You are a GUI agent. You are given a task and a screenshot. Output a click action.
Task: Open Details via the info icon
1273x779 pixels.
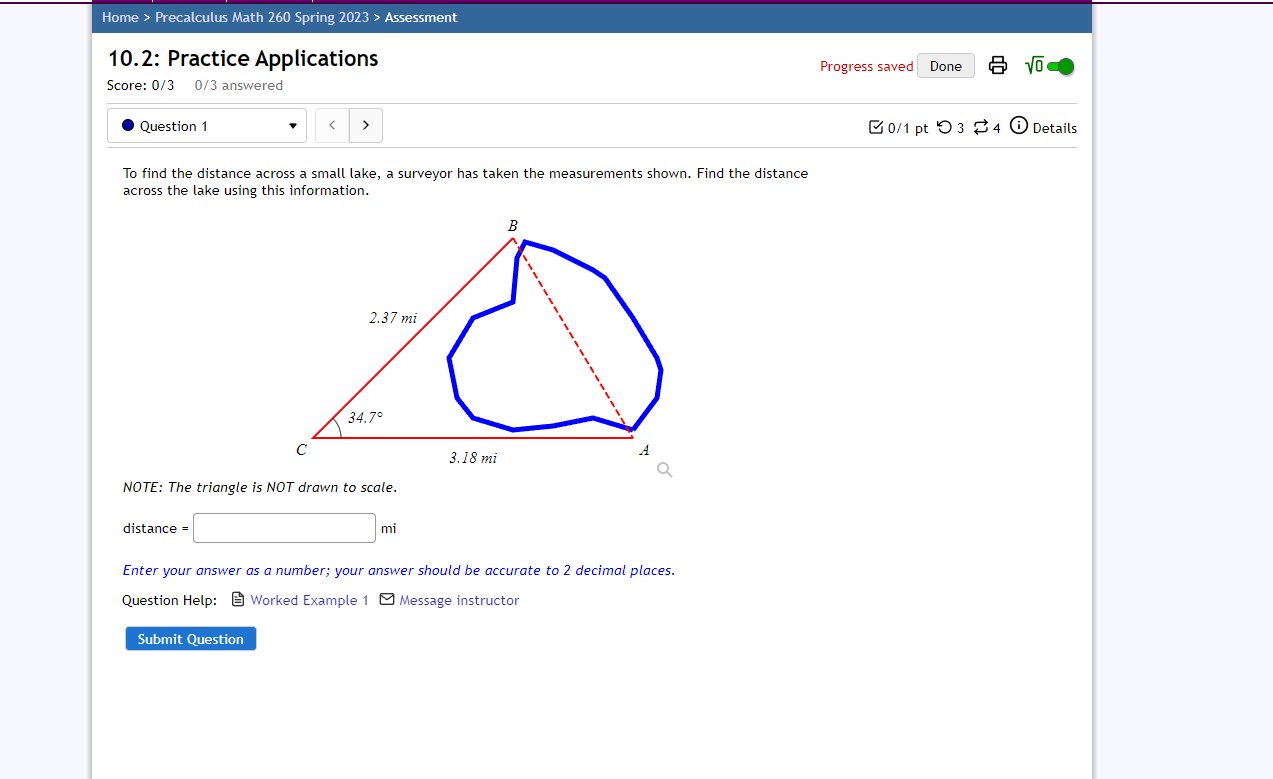click(1019, 125)
